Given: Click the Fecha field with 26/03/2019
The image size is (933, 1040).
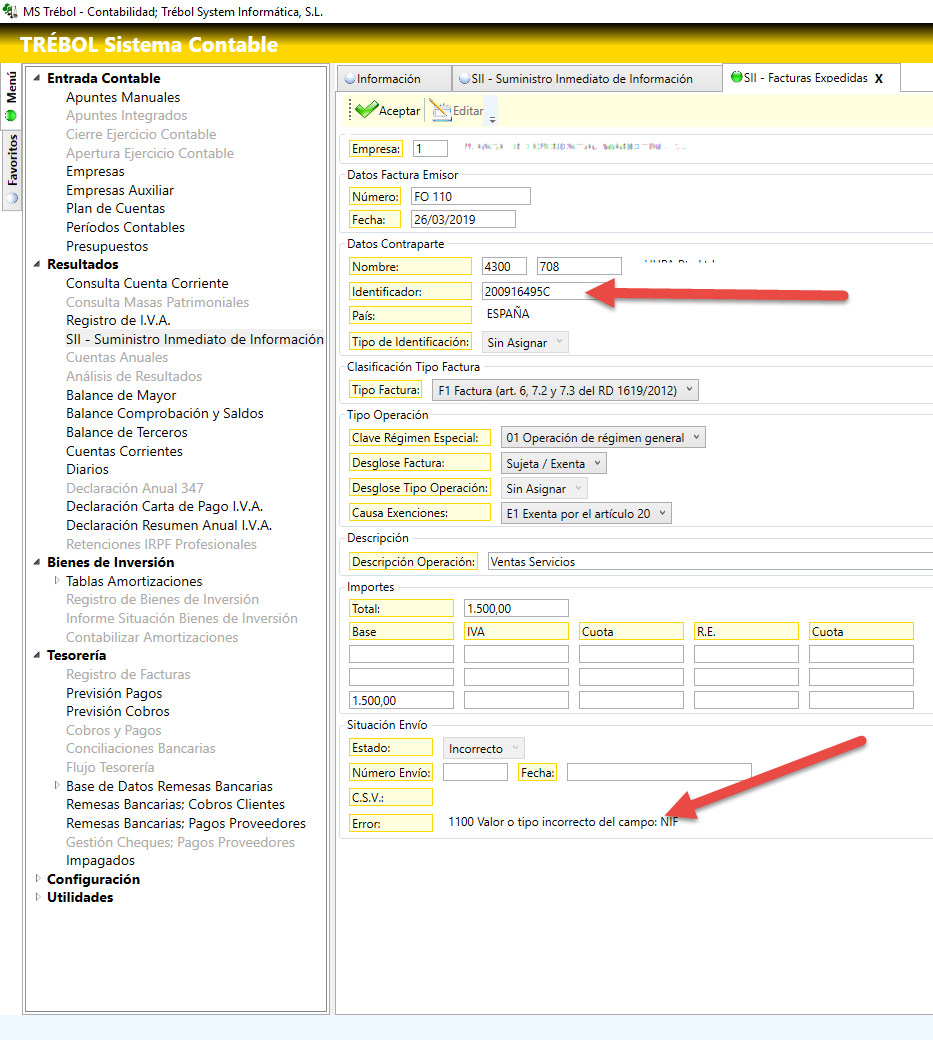Looking at the screenshot, I should click(x=463, y=220).
